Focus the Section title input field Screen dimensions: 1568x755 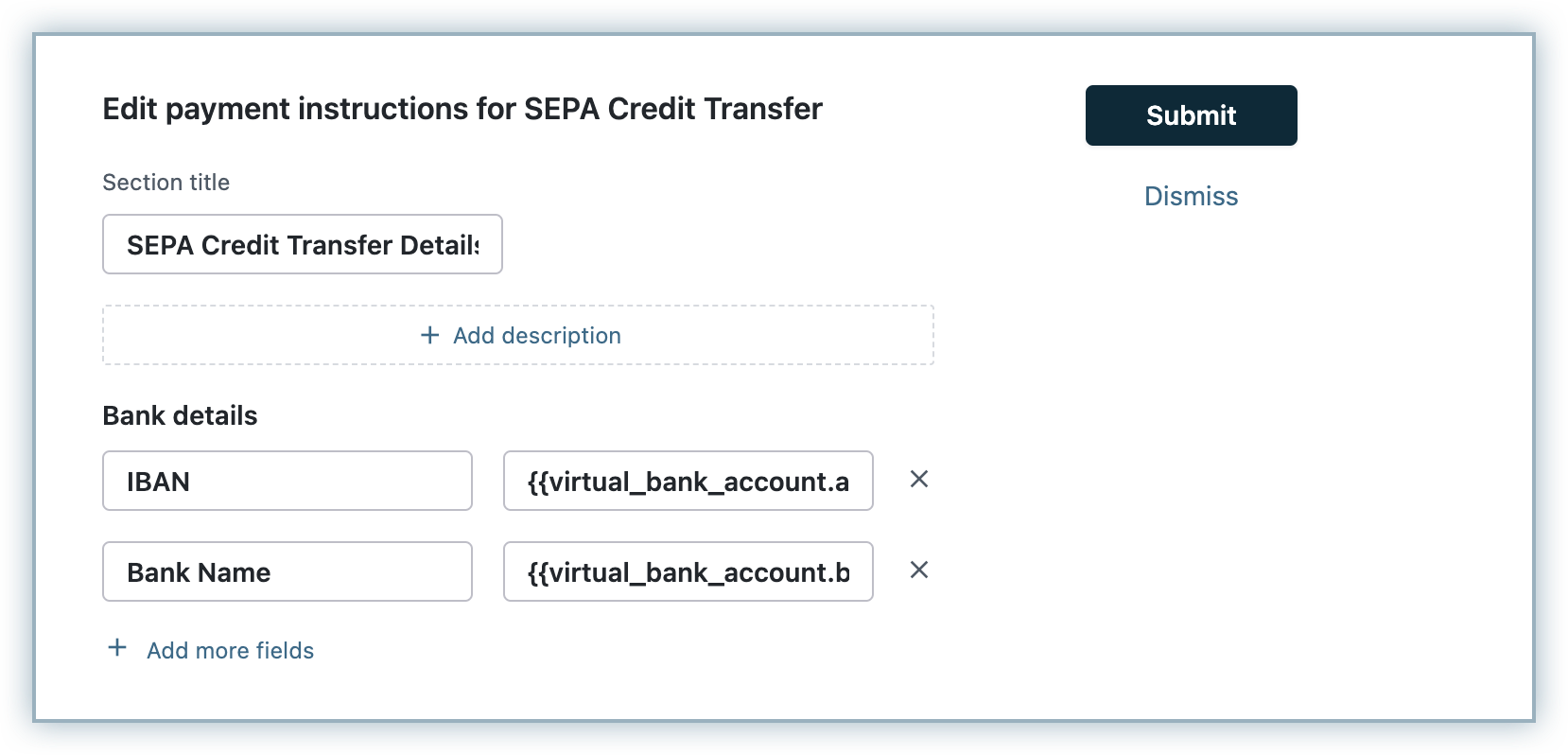[302, 245]
